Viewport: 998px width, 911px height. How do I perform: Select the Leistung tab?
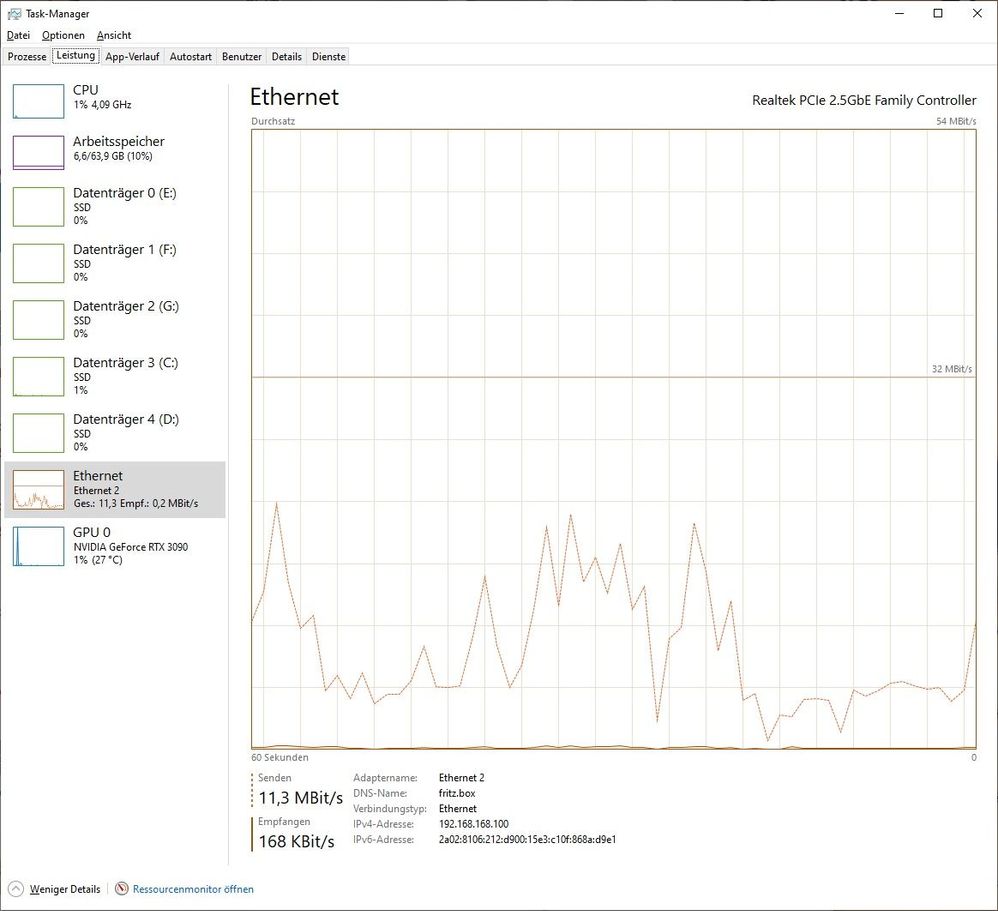pyautogui.click(x=76, y=55)
